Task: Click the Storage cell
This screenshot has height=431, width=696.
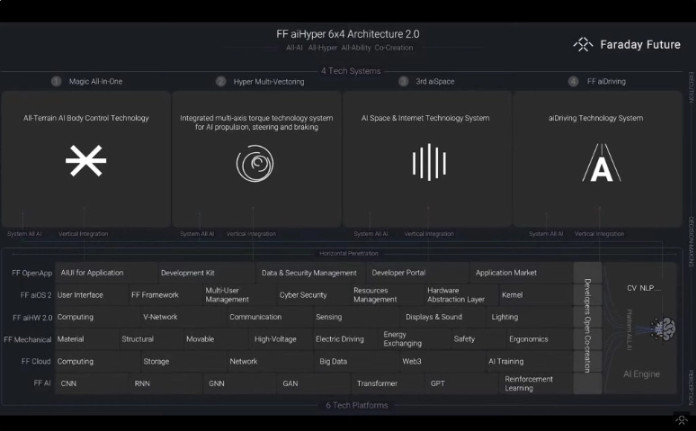Action: coord(183,362)
